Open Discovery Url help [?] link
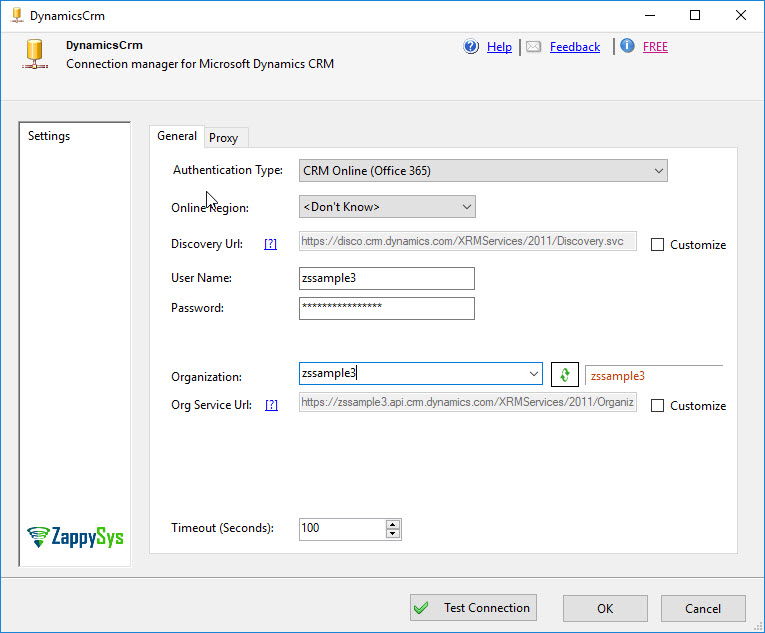 [x=270, y=244]
